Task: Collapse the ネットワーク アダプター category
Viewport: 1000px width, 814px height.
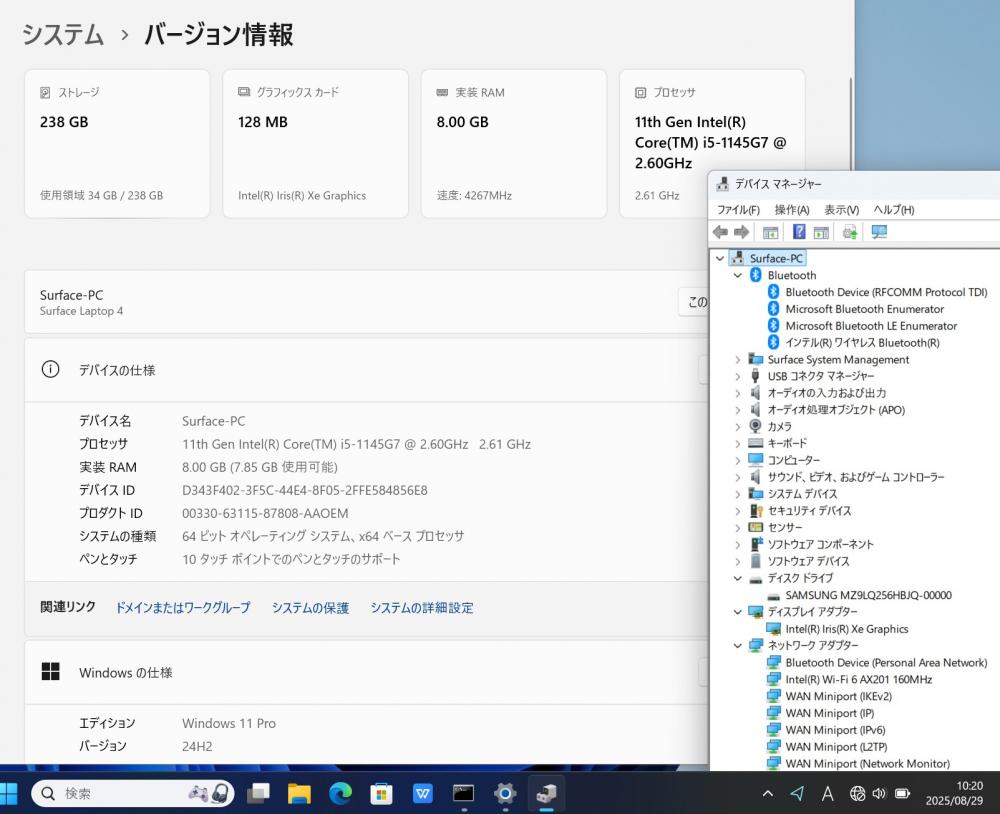Action: (738, 645)
